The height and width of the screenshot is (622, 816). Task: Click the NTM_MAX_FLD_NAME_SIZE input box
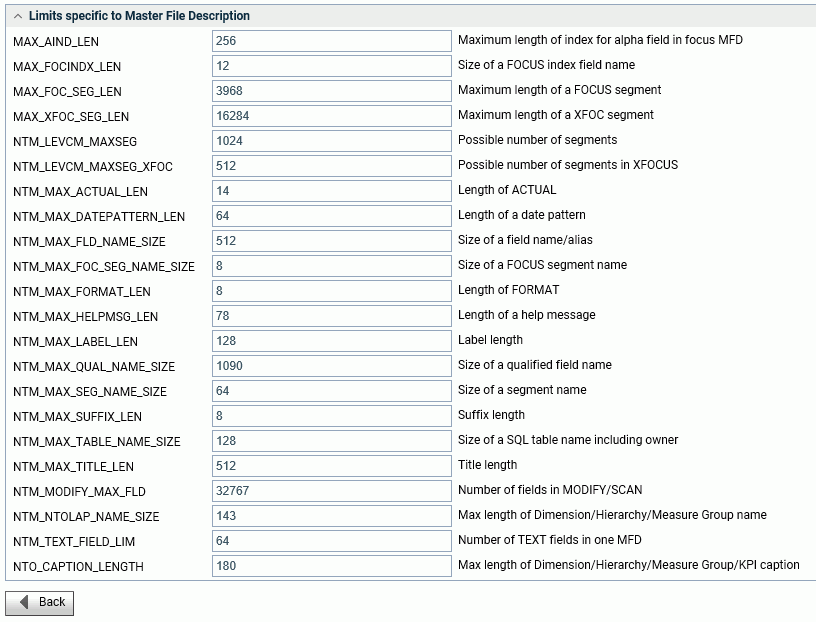pyautogui.click(x=332, y=241)
